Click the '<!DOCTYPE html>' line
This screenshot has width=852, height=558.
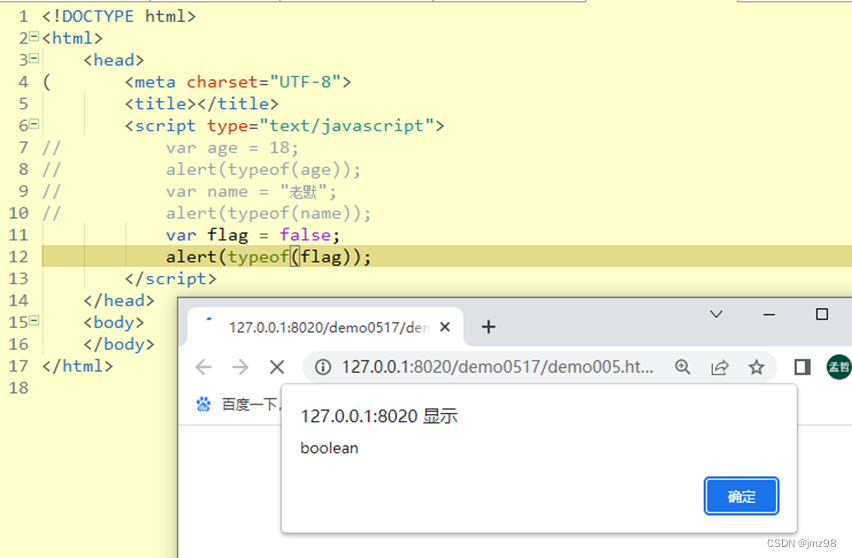119,16
